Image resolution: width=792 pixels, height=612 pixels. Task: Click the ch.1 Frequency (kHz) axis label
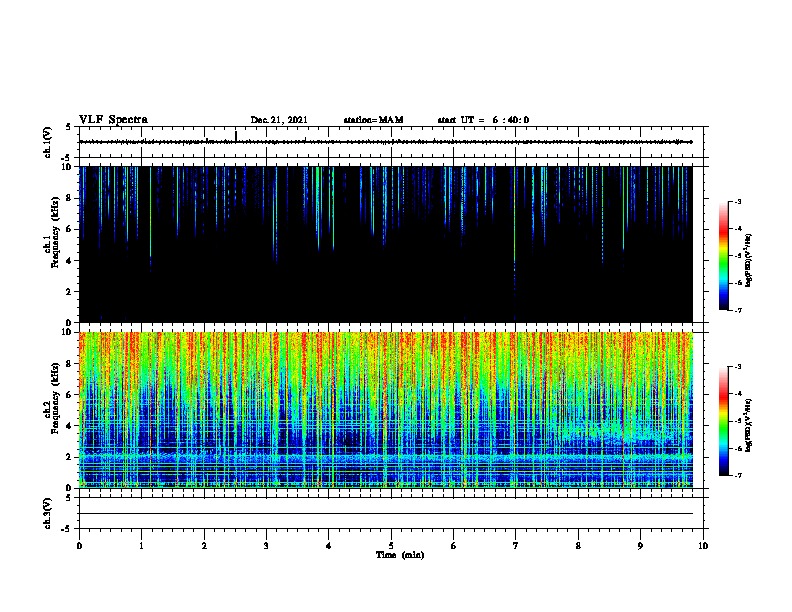52,232
